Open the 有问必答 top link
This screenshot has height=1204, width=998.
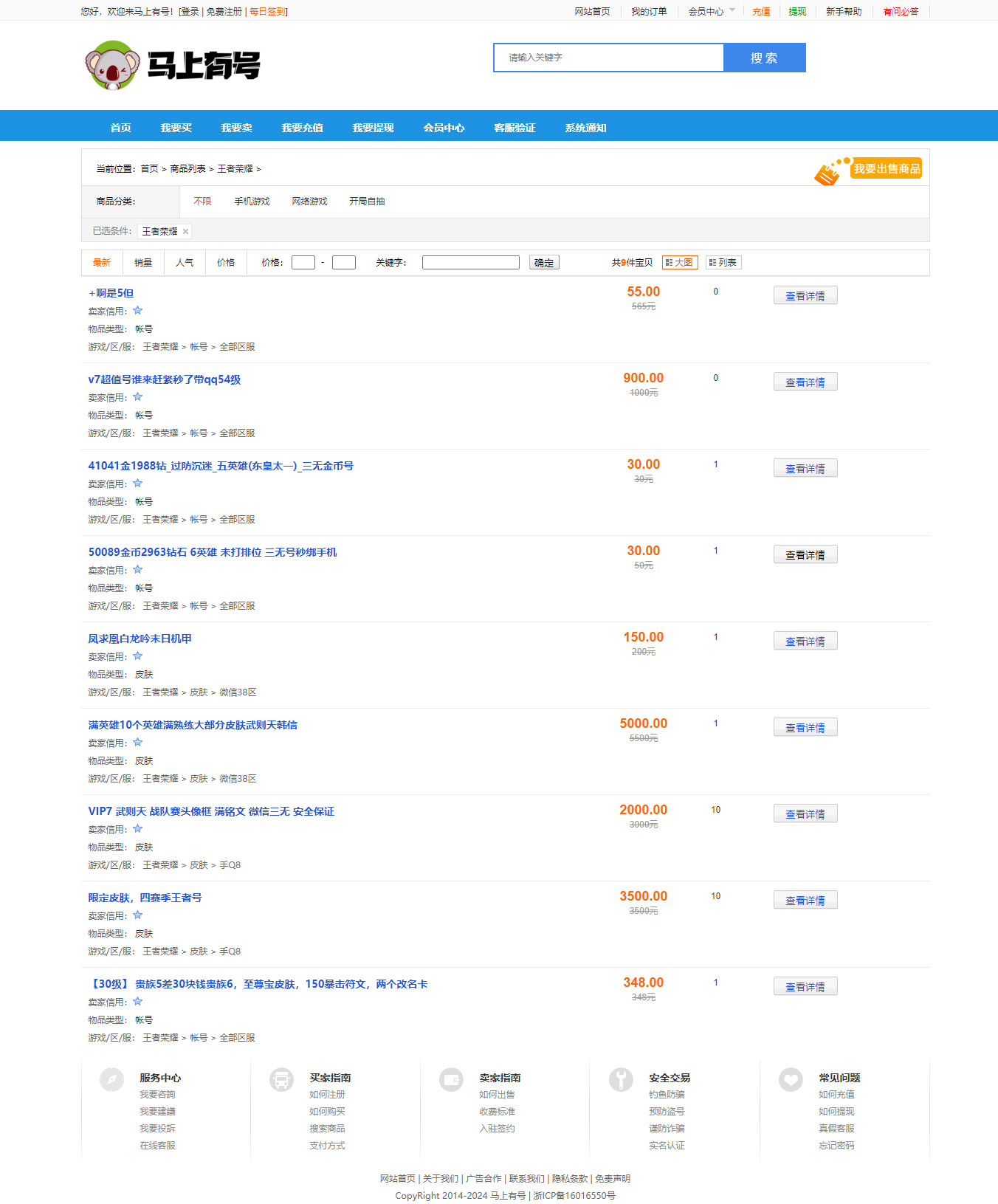click(901, 12)
